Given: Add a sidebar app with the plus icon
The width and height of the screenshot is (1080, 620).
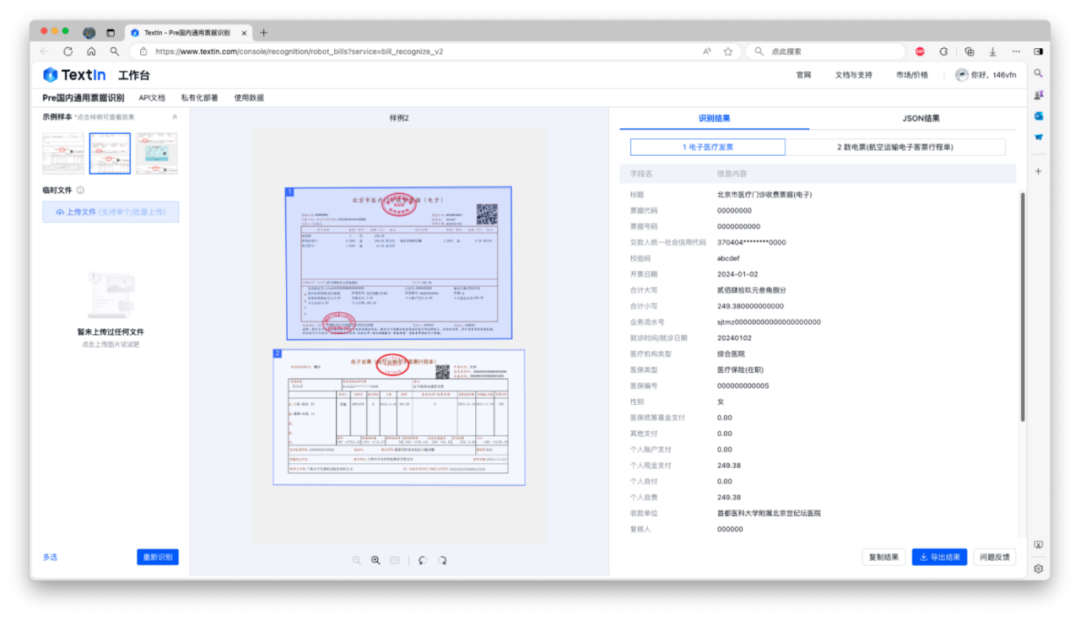Looking at the screenshot, I should click(x=1038, y=171).
